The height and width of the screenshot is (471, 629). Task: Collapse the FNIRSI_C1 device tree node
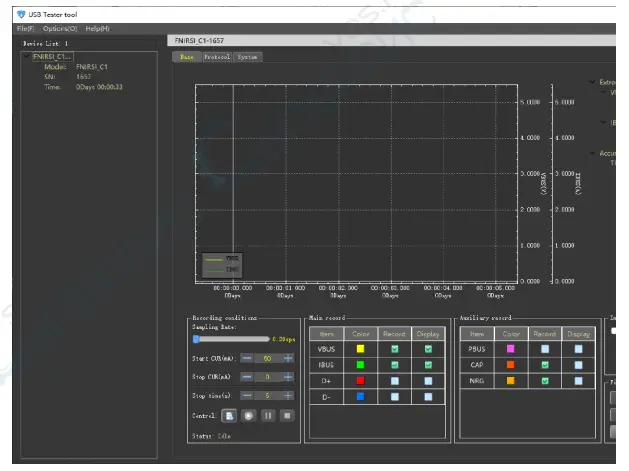pyautogui.click(x=26, y=57)
